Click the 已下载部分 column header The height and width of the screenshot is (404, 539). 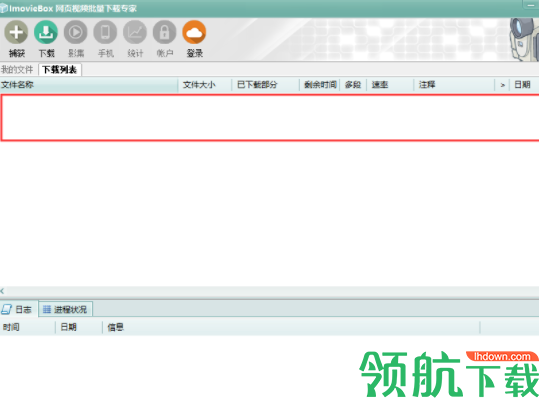tap(266, 85)
